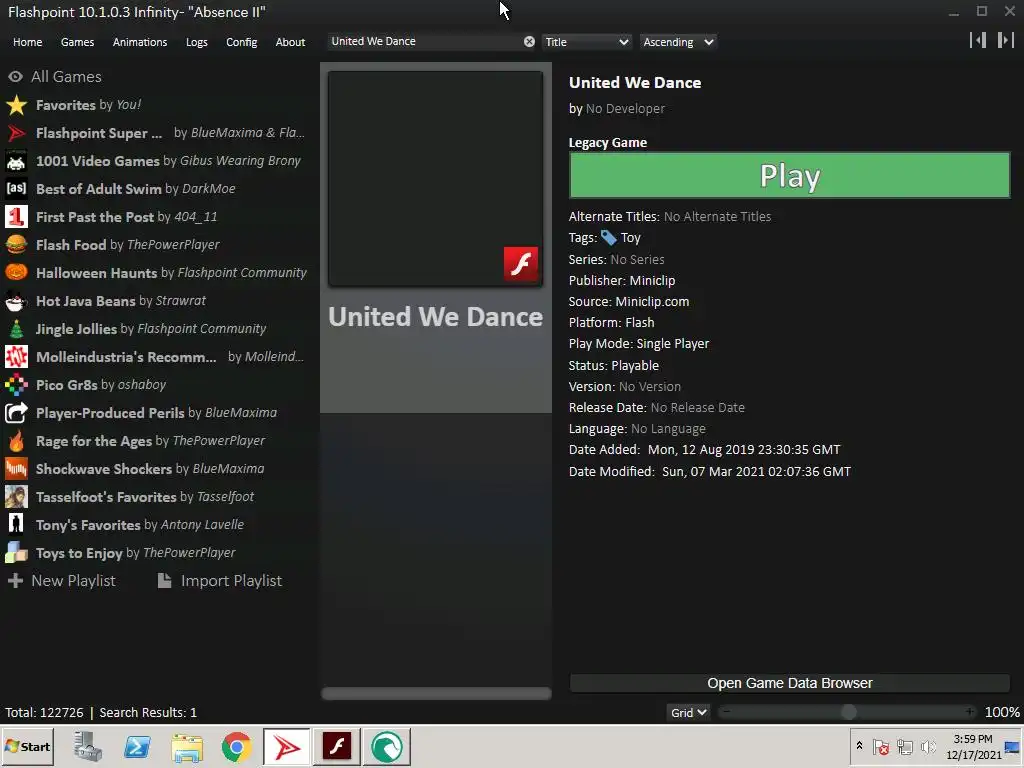1024x768 pixels.
Task: Open the Grid layout dropdown
Action: point(688,712)
